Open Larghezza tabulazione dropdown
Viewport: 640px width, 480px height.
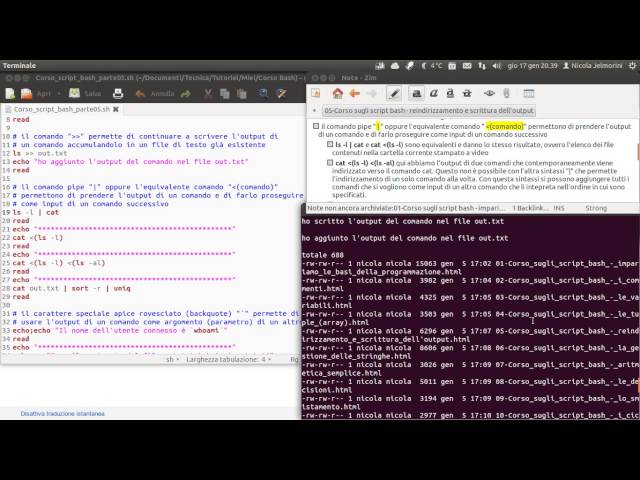coord(229,360)
